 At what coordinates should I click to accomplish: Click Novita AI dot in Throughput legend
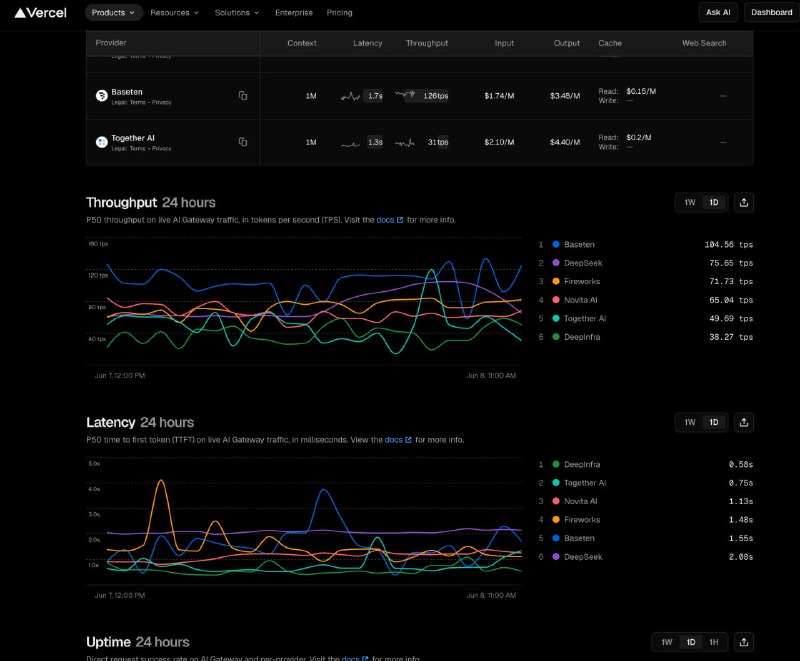coord(556,300)
